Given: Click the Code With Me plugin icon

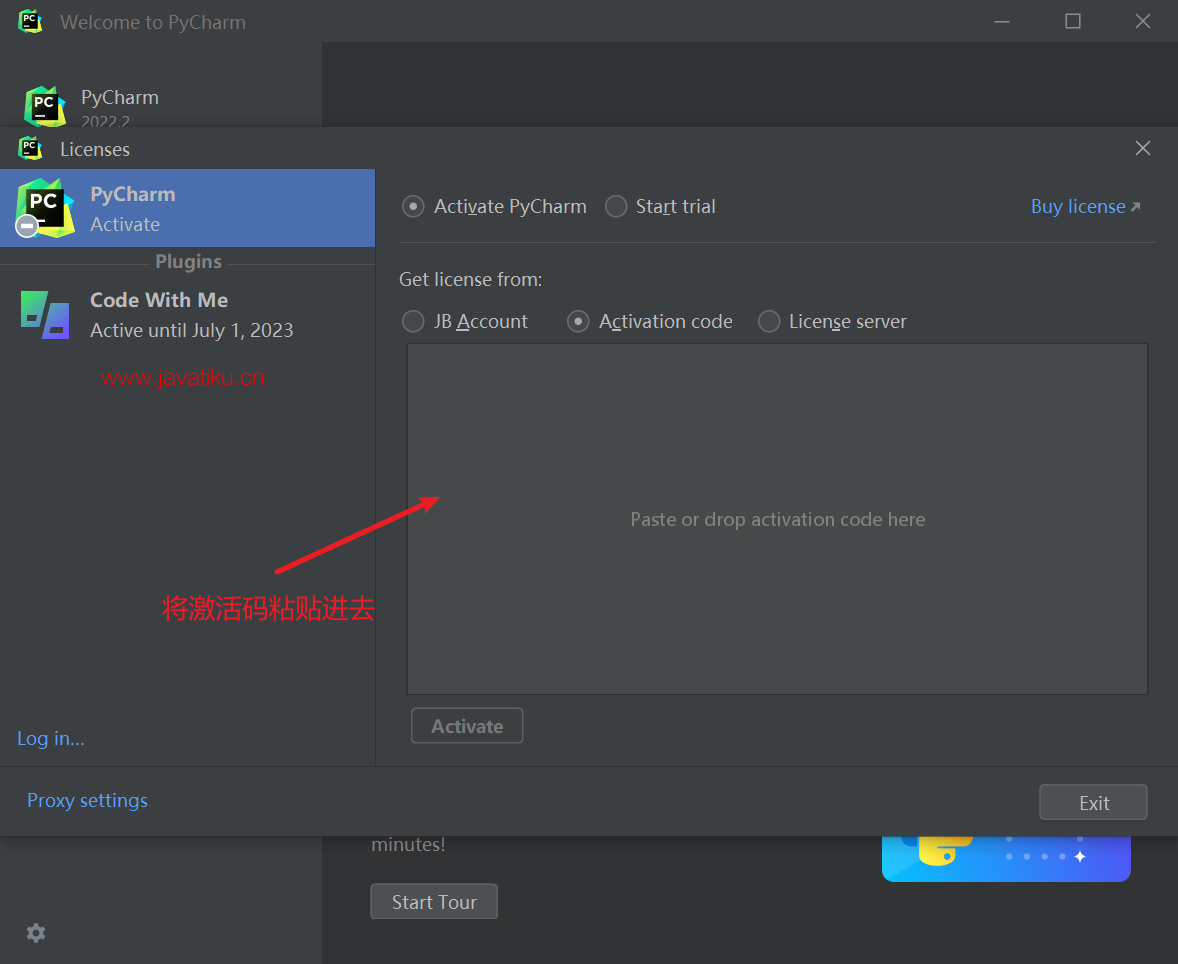Looking at the screenshot, I should click(x=45, y=315).
